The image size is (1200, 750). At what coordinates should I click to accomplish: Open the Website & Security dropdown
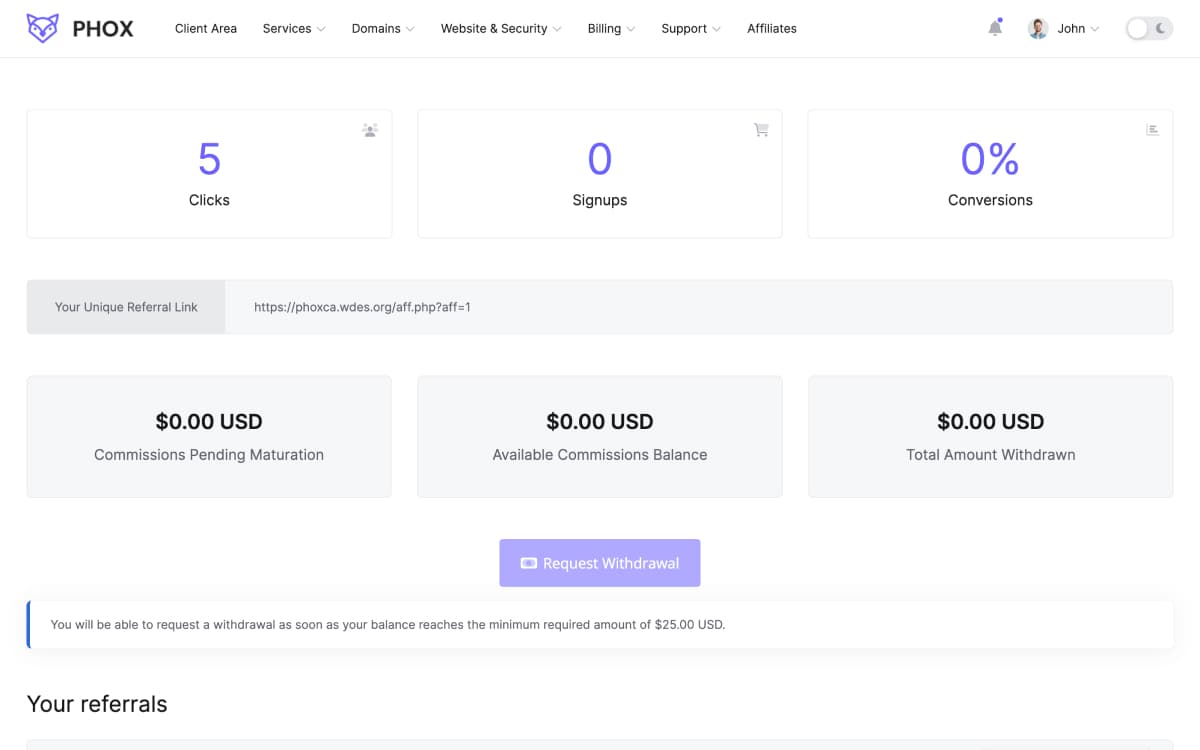tap(501, 29)
